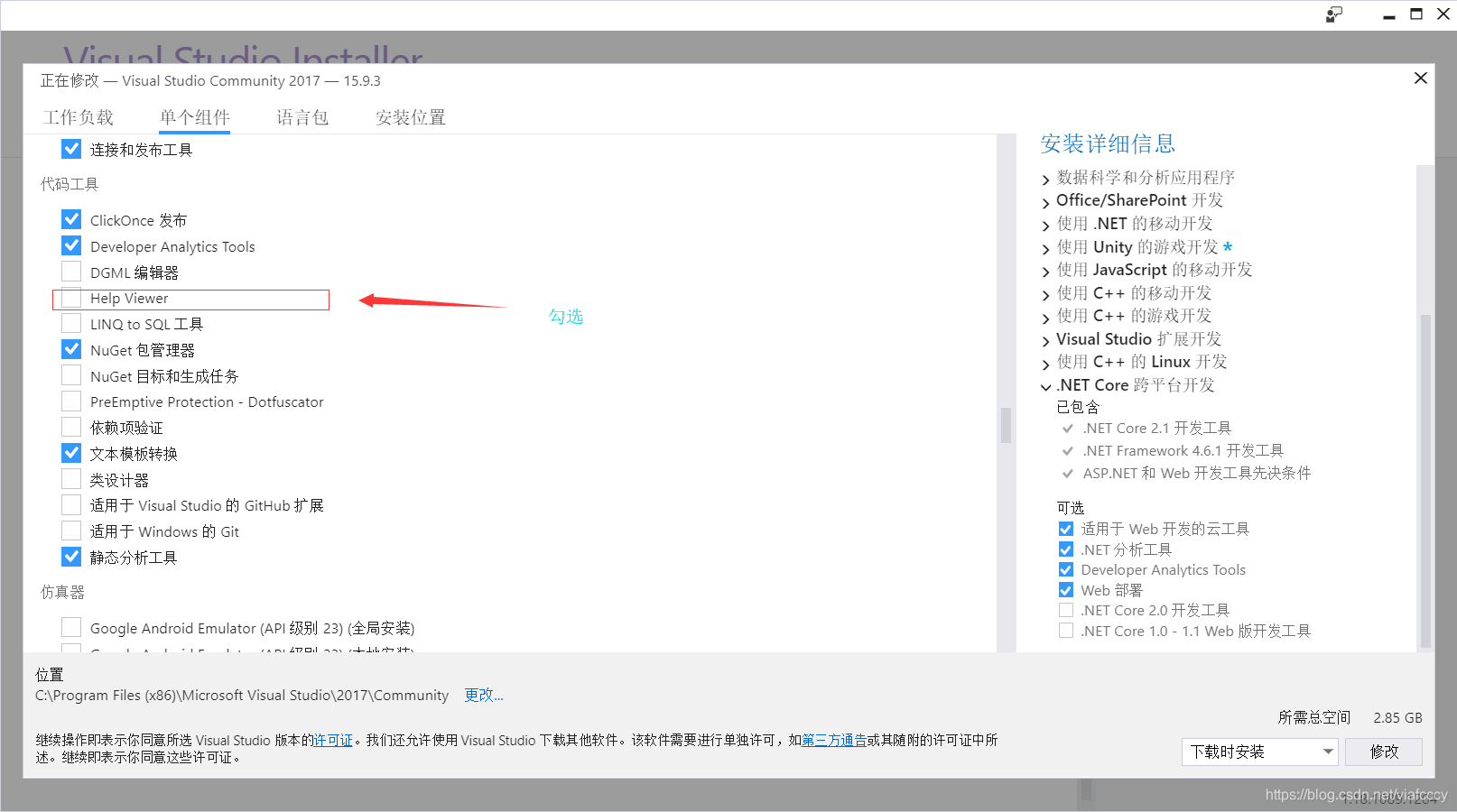Uncheck optional Developer Analytics Tools in details
The width and height of the screenshot is (1457, 812).
(1066, 569)
